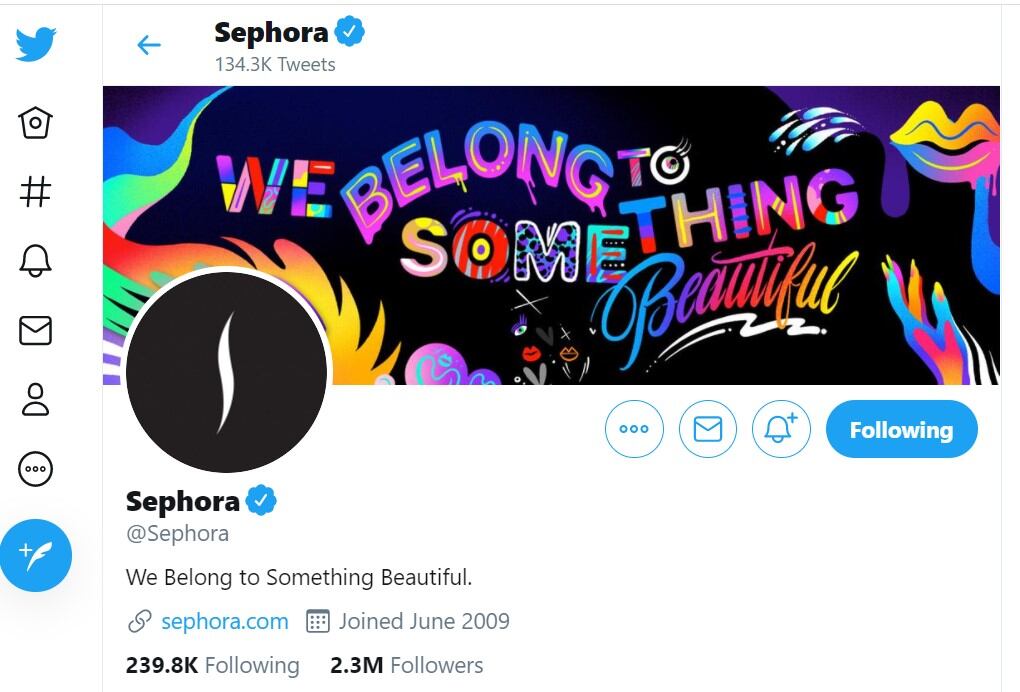Image resolution: width=1020 pixels, height=692 pixels.
Task: Open your Profile via the person icon
Action: pyautogui.click(x=36, y=398)
